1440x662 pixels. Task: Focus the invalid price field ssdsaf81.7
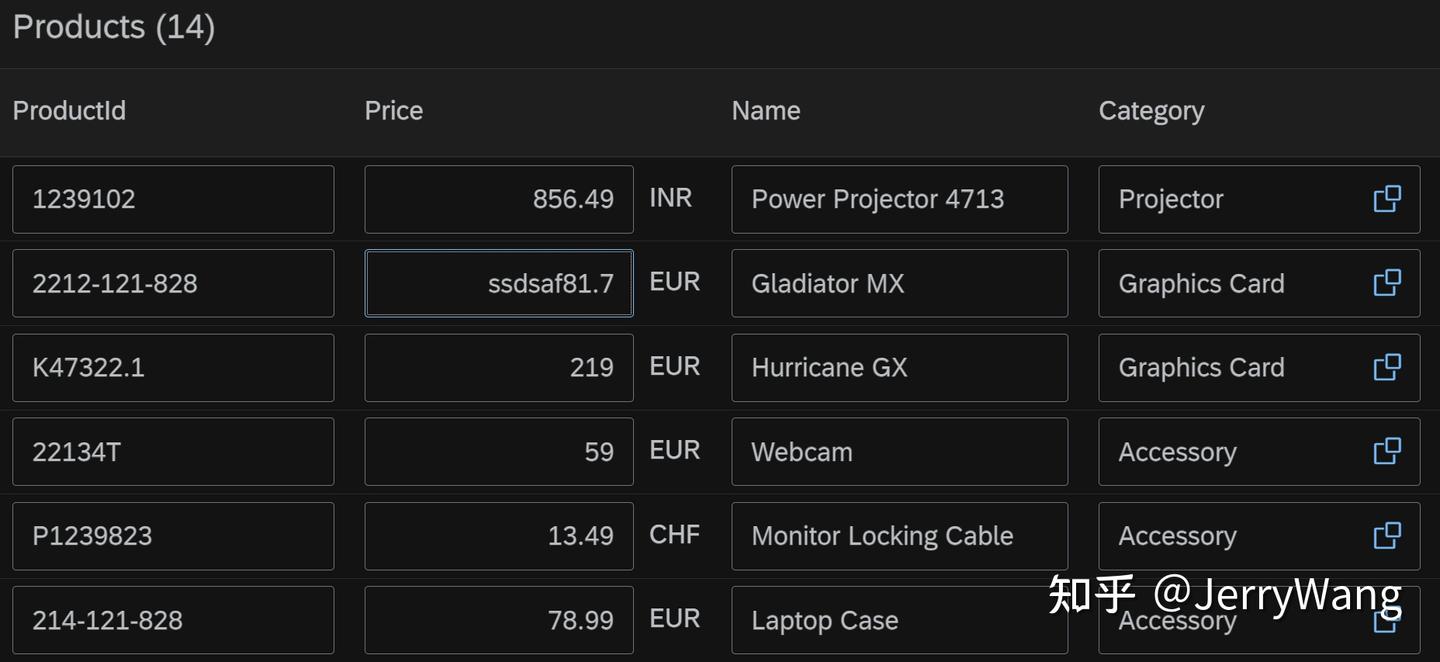499,283
